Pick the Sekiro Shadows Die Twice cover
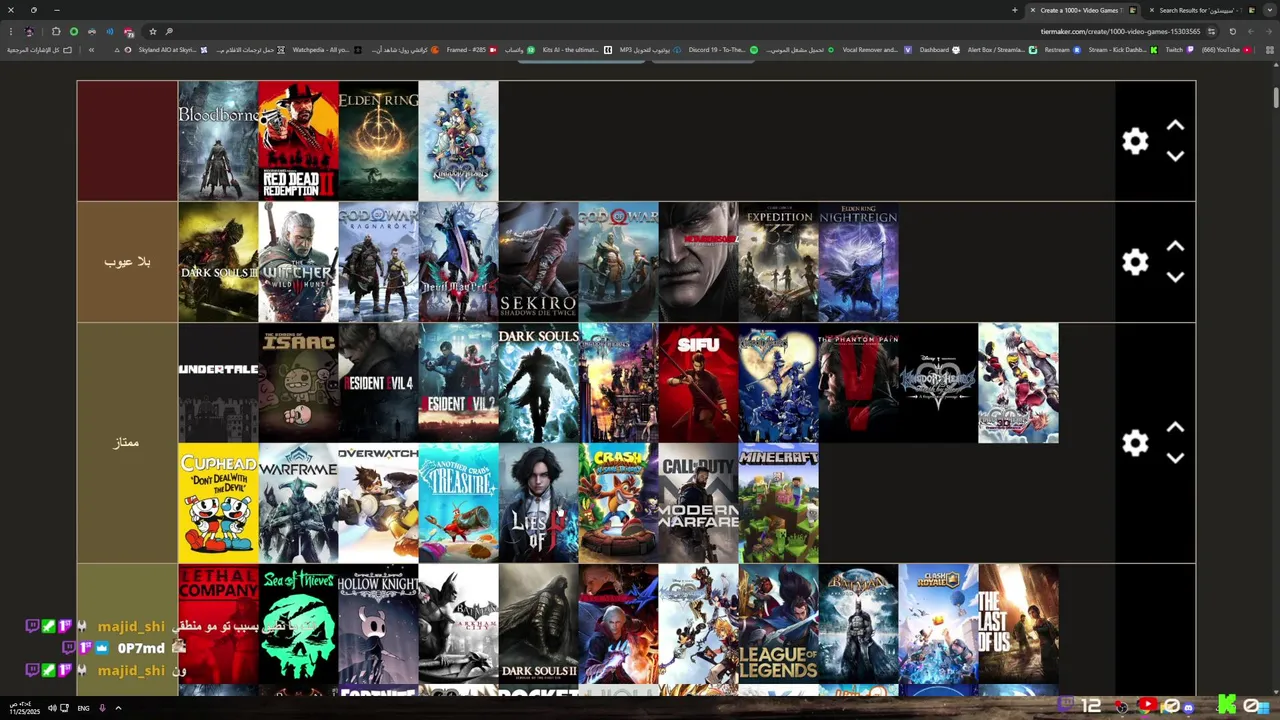The image size is (1280, 720). click(x=538, y=262)
